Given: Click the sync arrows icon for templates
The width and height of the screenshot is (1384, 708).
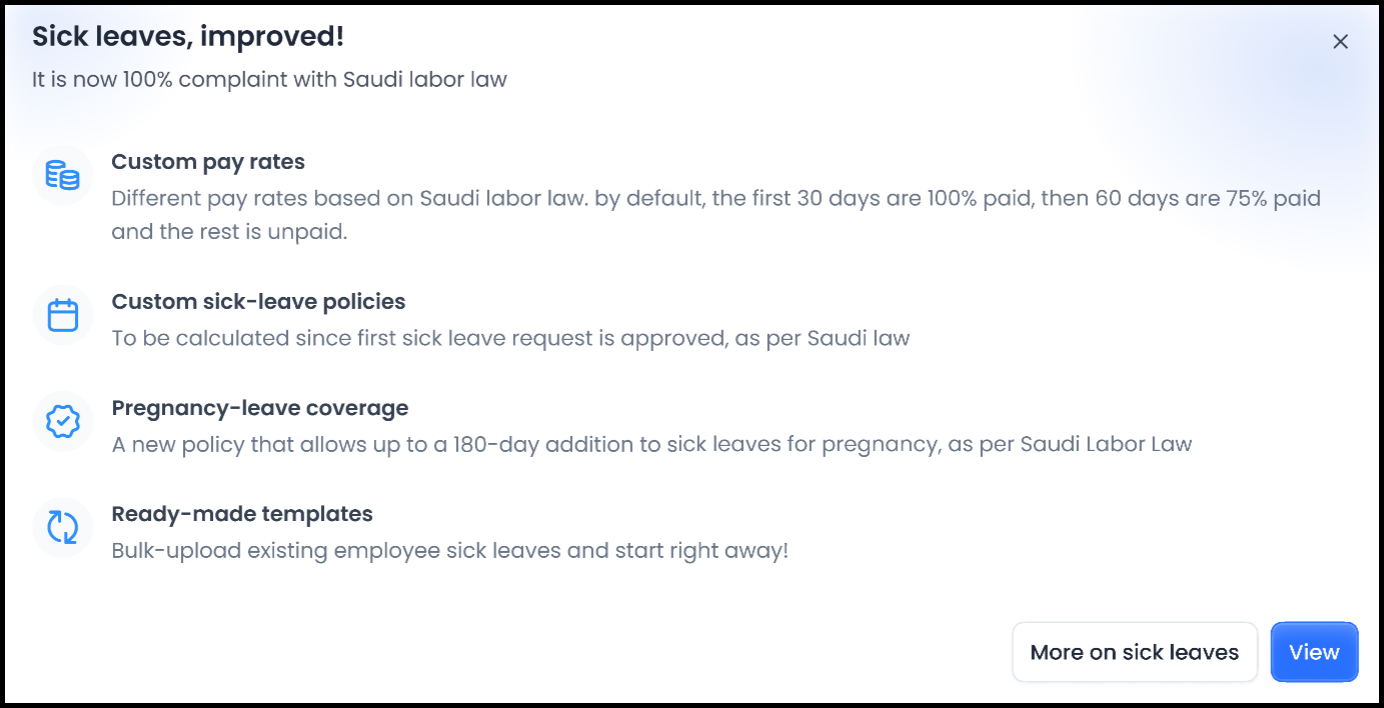Looking at the screenshot, I should 62,527.
